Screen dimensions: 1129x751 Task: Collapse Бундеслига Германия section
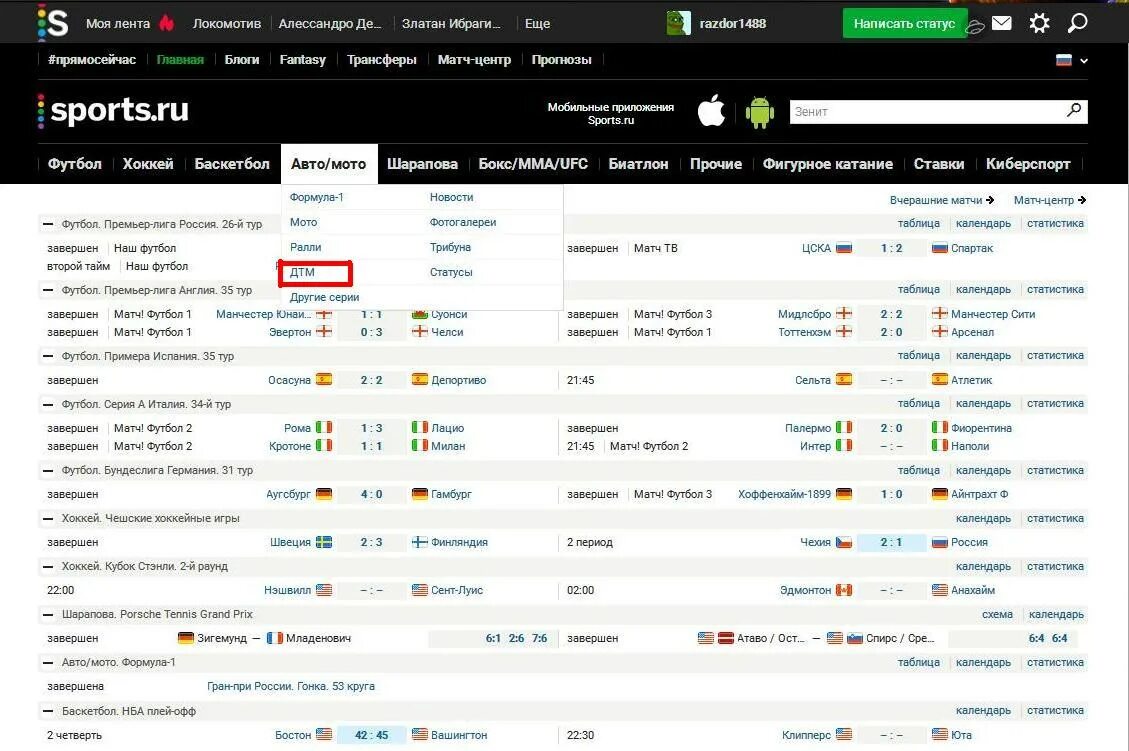[x=48, y=470]
